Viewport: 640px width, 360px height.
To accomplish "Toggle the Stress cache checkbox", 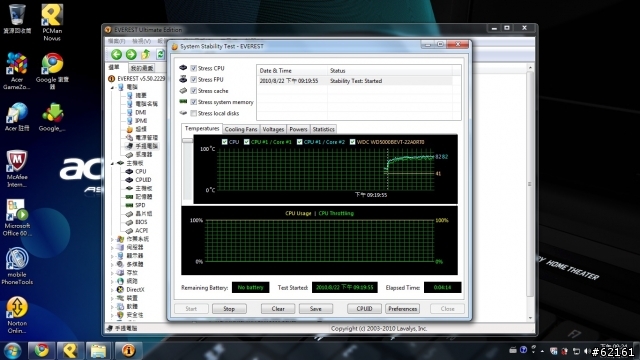I will tap(194, 91).
